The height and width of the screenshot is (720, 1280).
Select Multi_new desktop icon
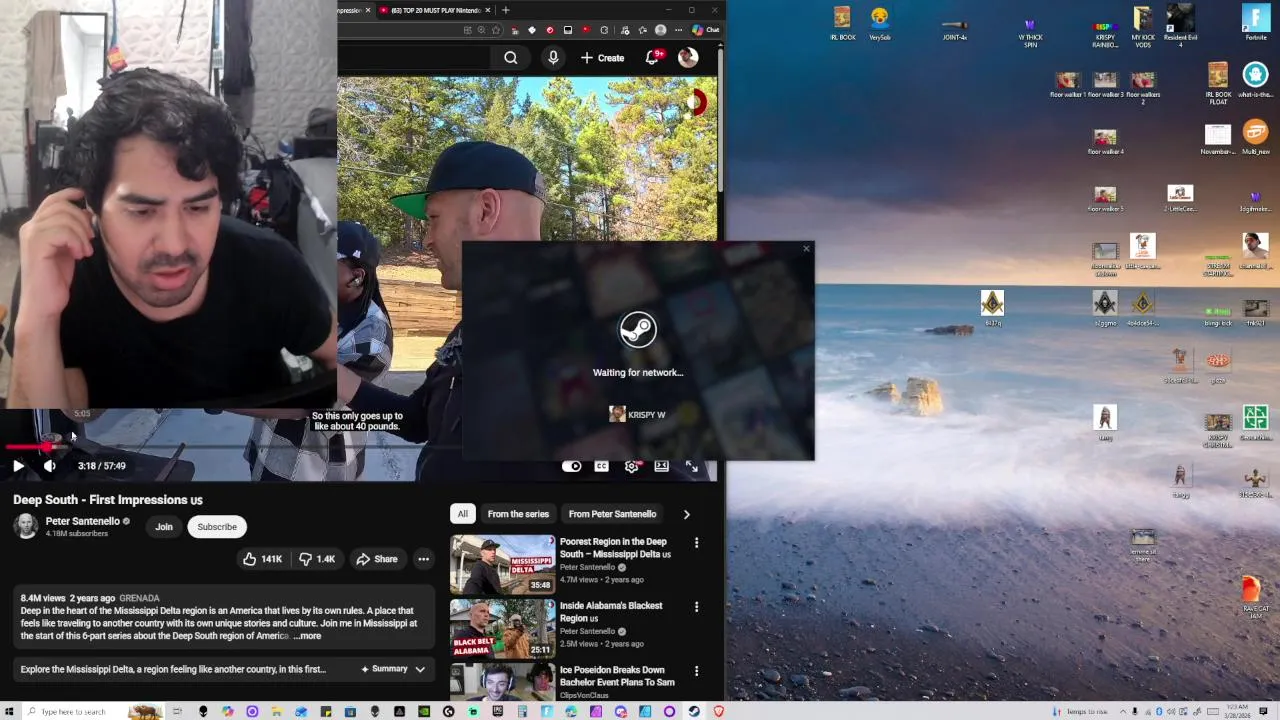(x=1255, y=136)
